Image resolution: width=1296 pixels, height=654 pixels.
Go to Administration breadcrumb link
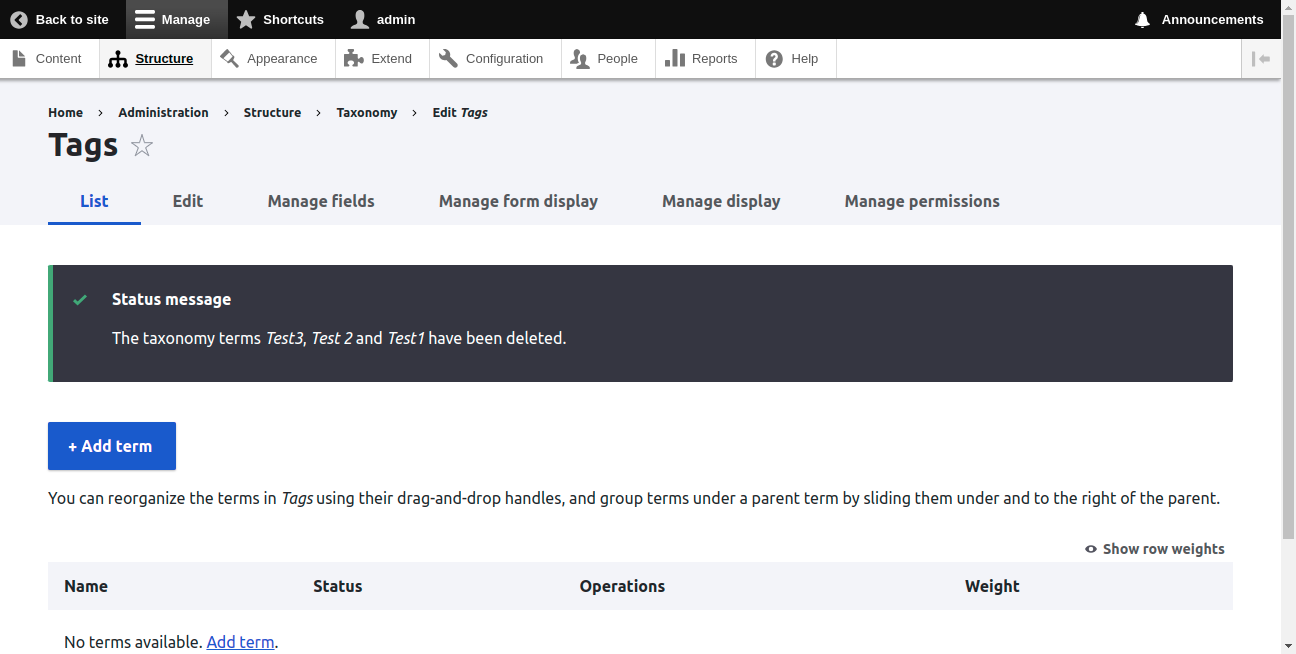pyautogui.click(x=163, y=113)
